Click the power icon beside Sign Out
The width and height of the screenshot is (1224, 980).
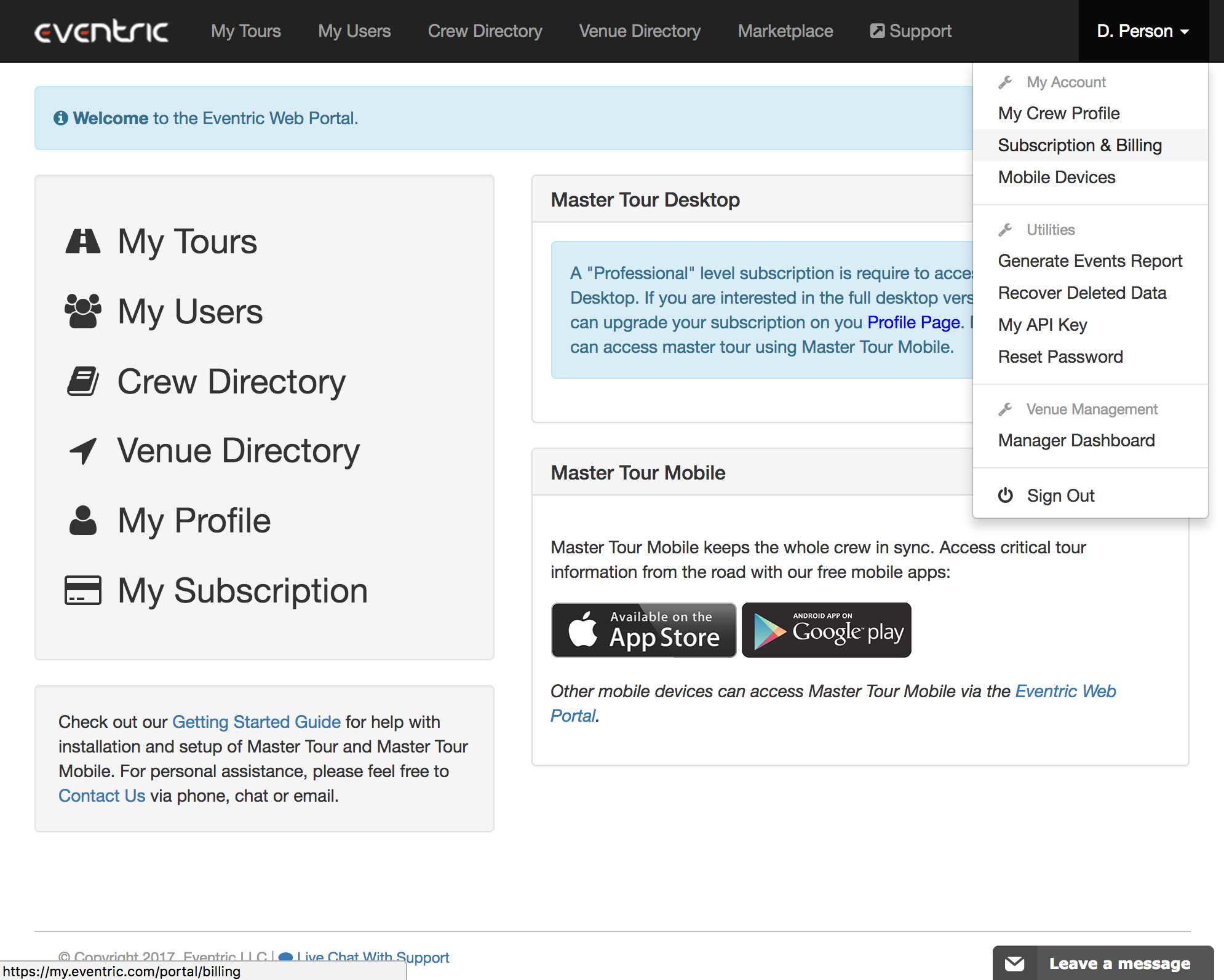click(1006, 495)
